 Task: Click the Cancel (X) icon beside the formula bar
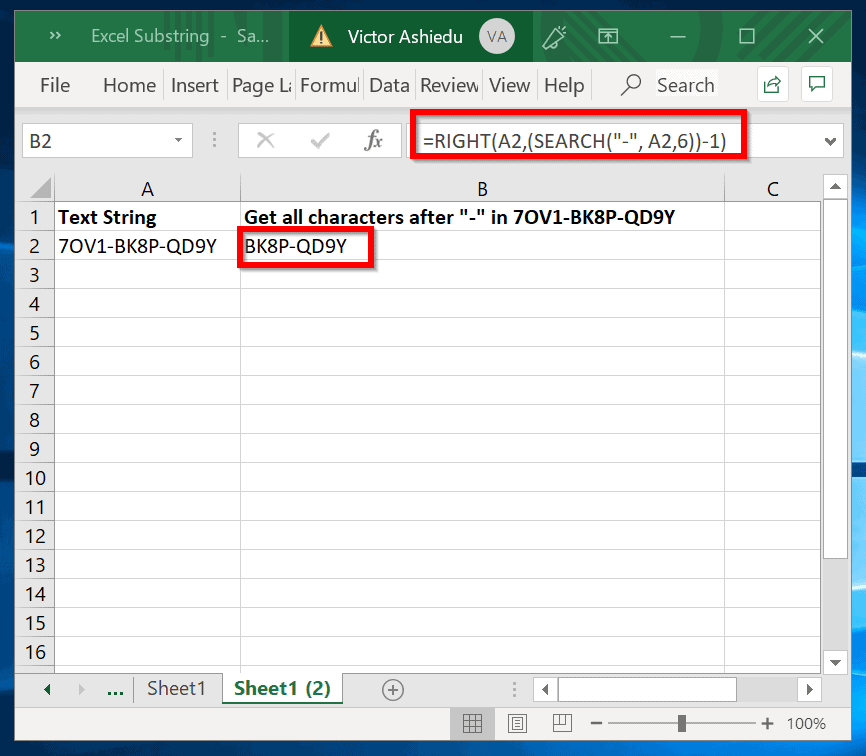pyautogui.click(x=265, y=140)
